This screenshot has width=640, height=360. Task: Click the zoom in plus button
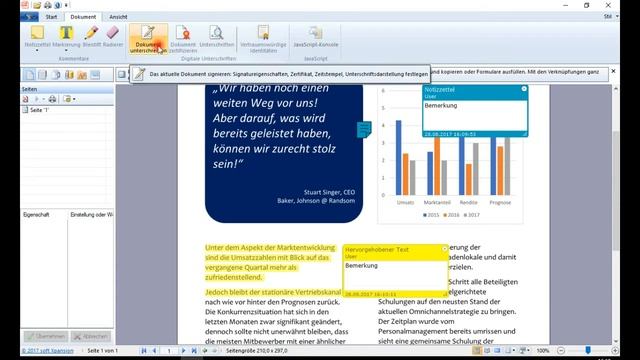tap(615, 351)
